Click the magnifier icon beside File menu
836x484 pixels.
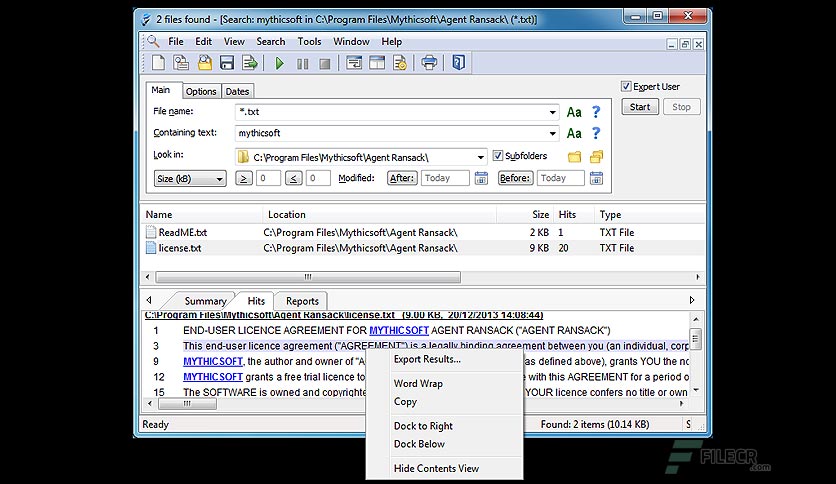coord(154,41)
